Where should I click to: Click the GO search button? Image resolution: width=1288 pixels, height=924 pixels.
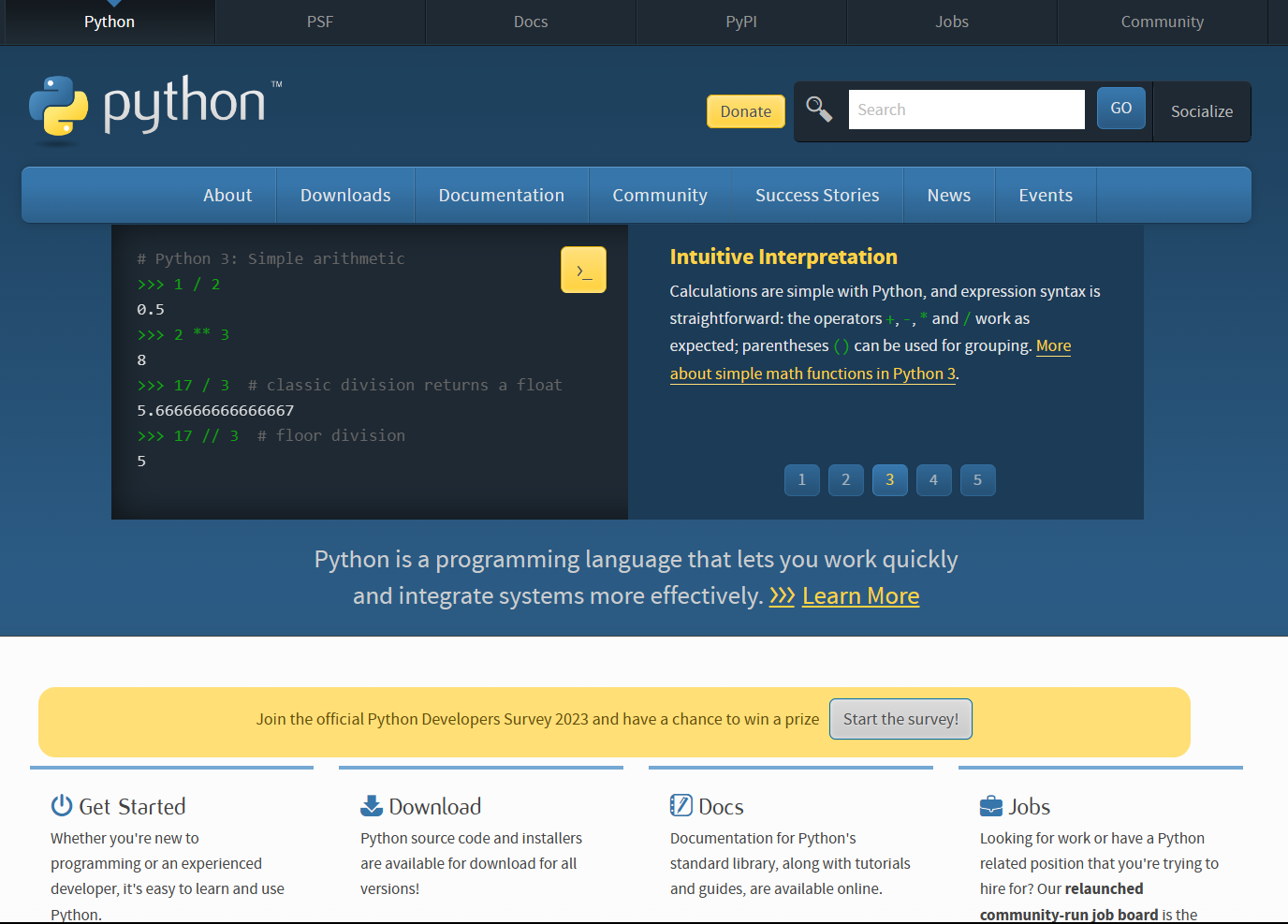click(x=1121, y=109)
